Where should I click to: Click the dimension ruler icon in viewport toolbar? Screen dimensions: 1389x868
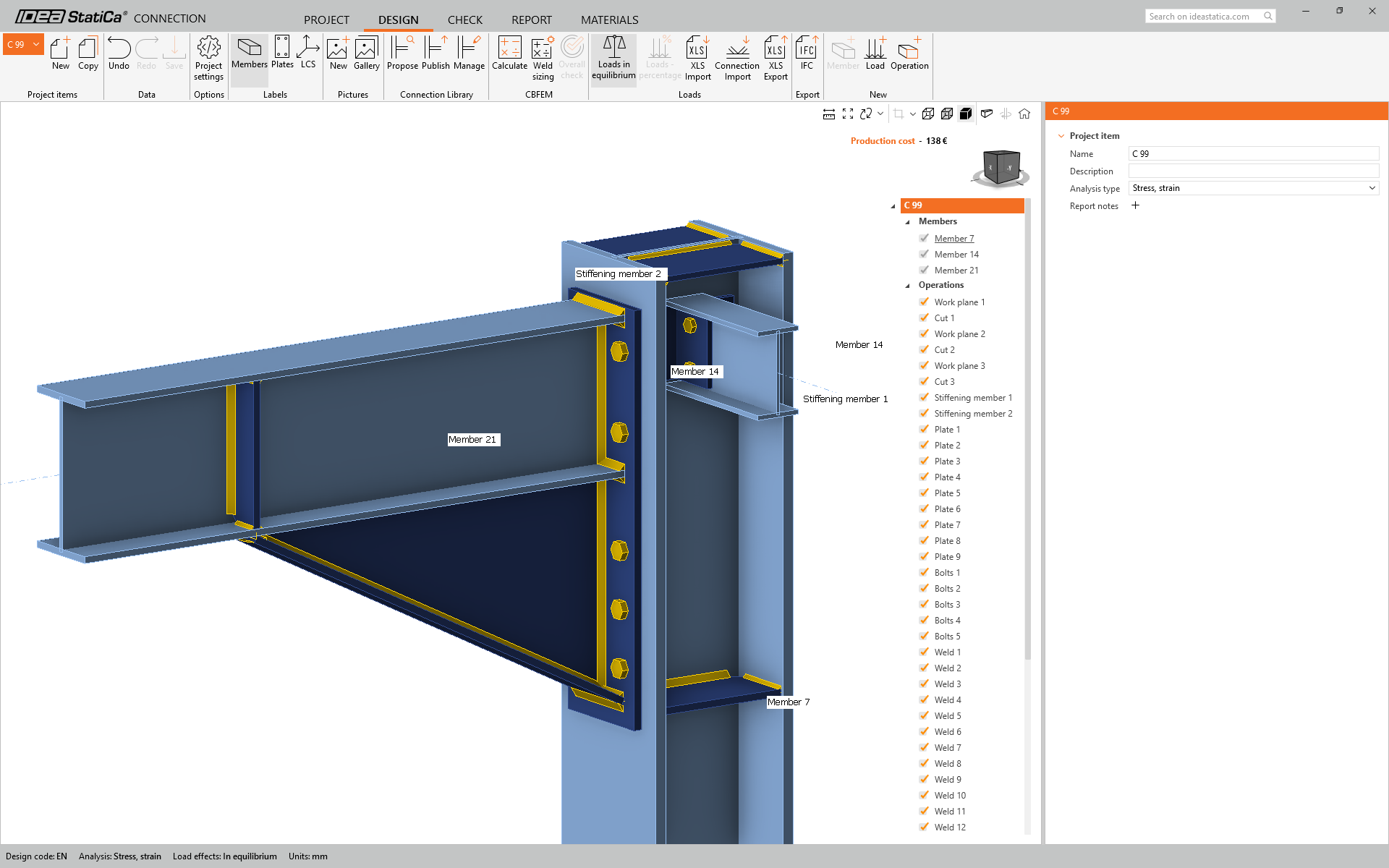[x=829, y=114]
